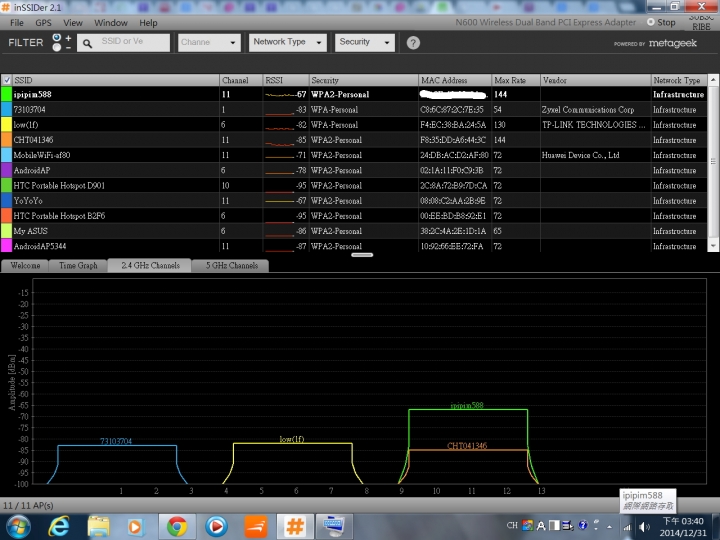
Task: Open the Network Type filter dropdown
Action: coord(287,42)
